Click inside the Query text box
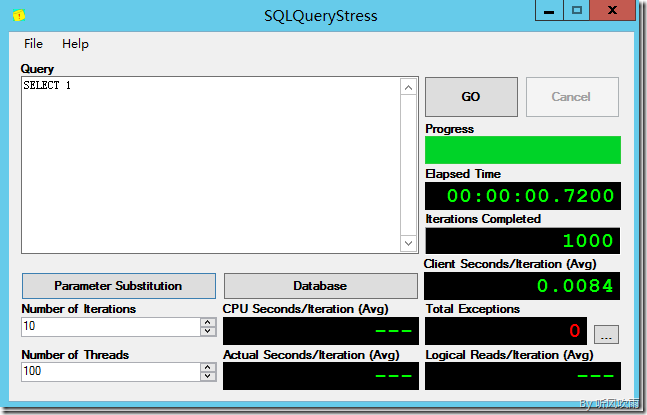This screenshot has width=647, height=415. pyautogui.click(x=210, y=165)
